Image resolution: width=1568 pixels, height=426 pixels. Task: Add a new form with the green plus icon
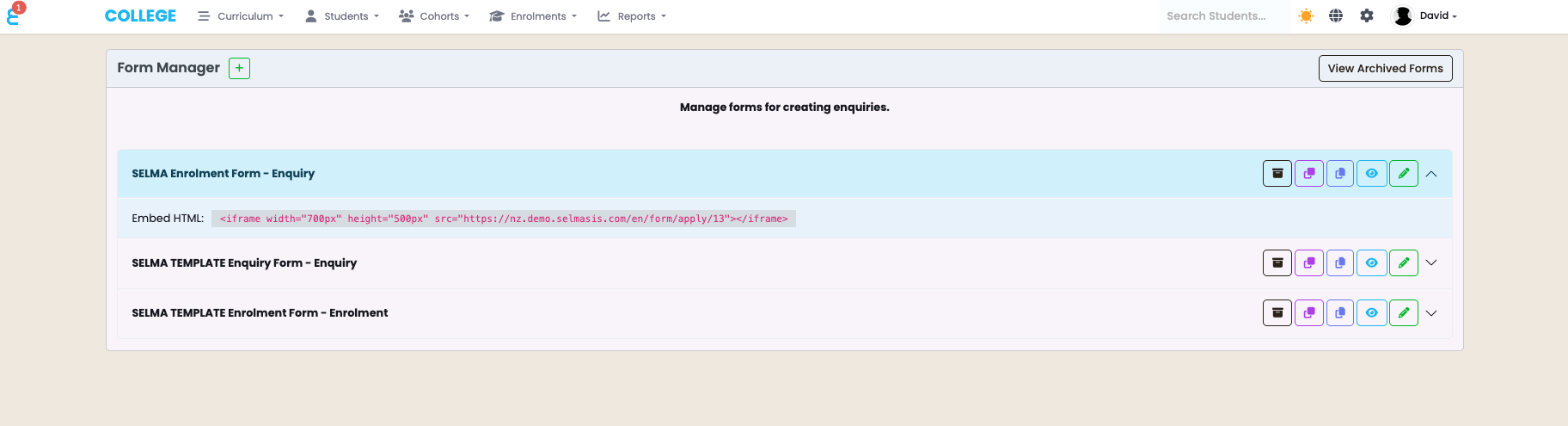click(x=239, y=68)
